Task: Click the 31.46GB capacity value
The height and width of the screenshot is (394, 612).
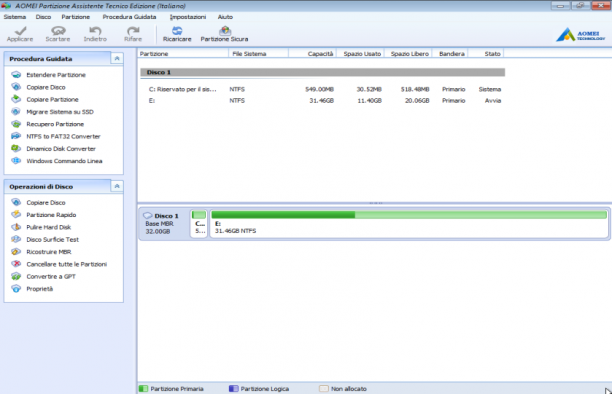Action: (x=321, y=100)
